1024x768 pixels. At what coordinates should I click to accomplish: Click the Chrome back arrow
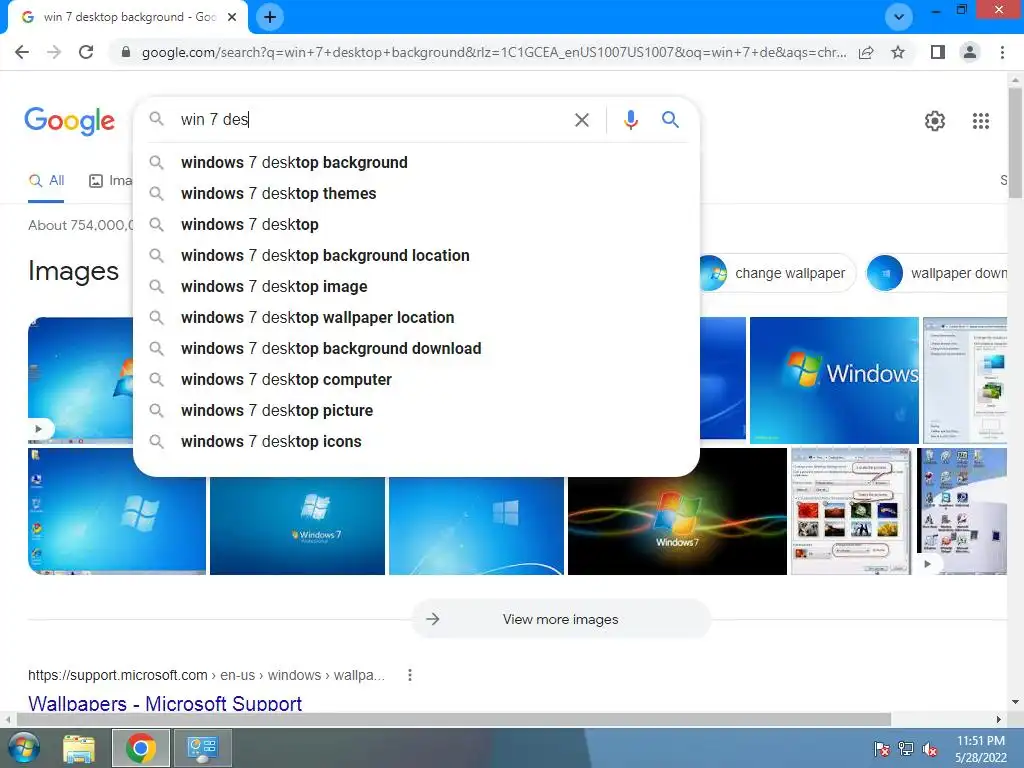pyautogui.click(x=22, y=52)
